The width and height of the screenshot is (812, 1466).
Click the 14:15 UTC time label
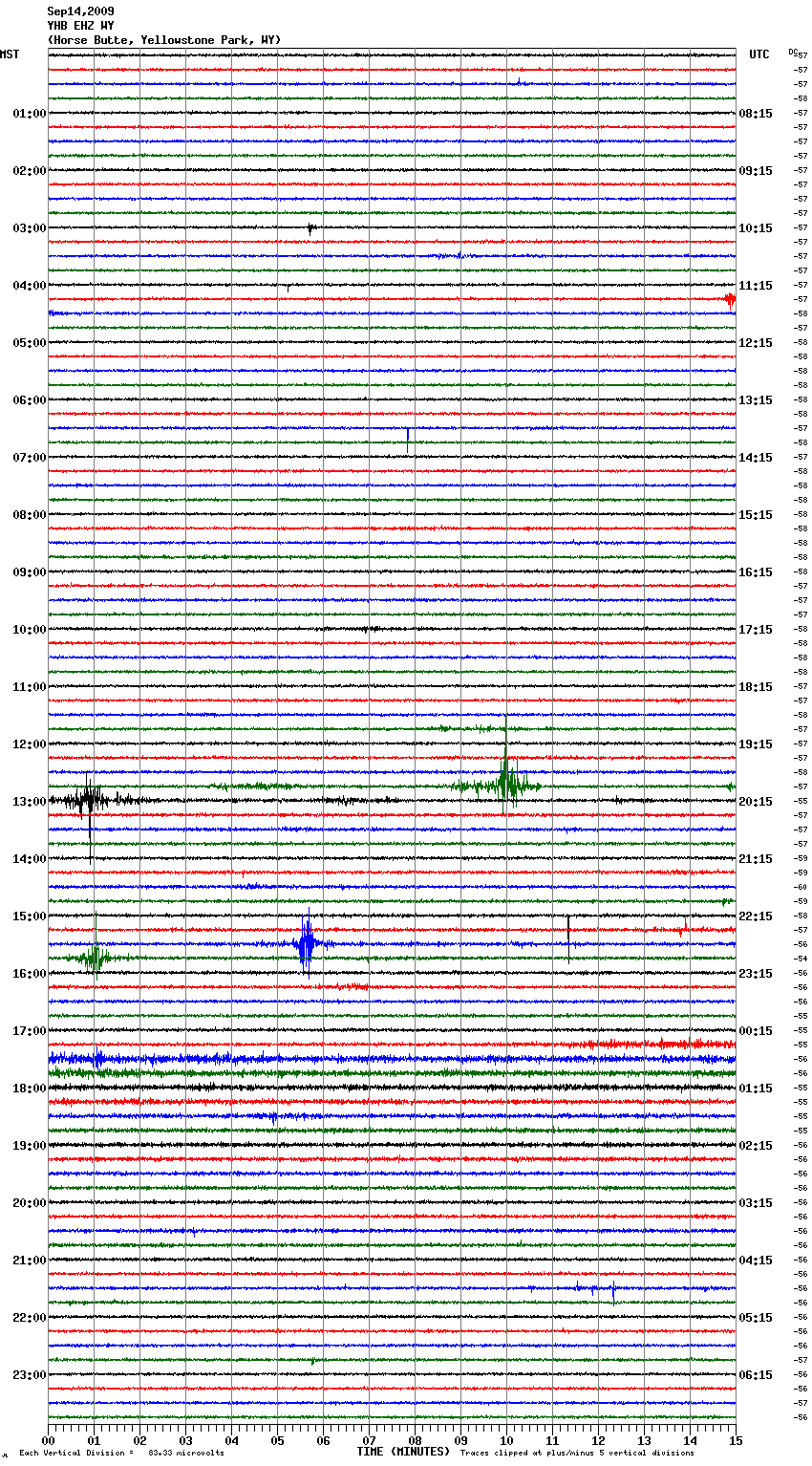tap(756, 458)
